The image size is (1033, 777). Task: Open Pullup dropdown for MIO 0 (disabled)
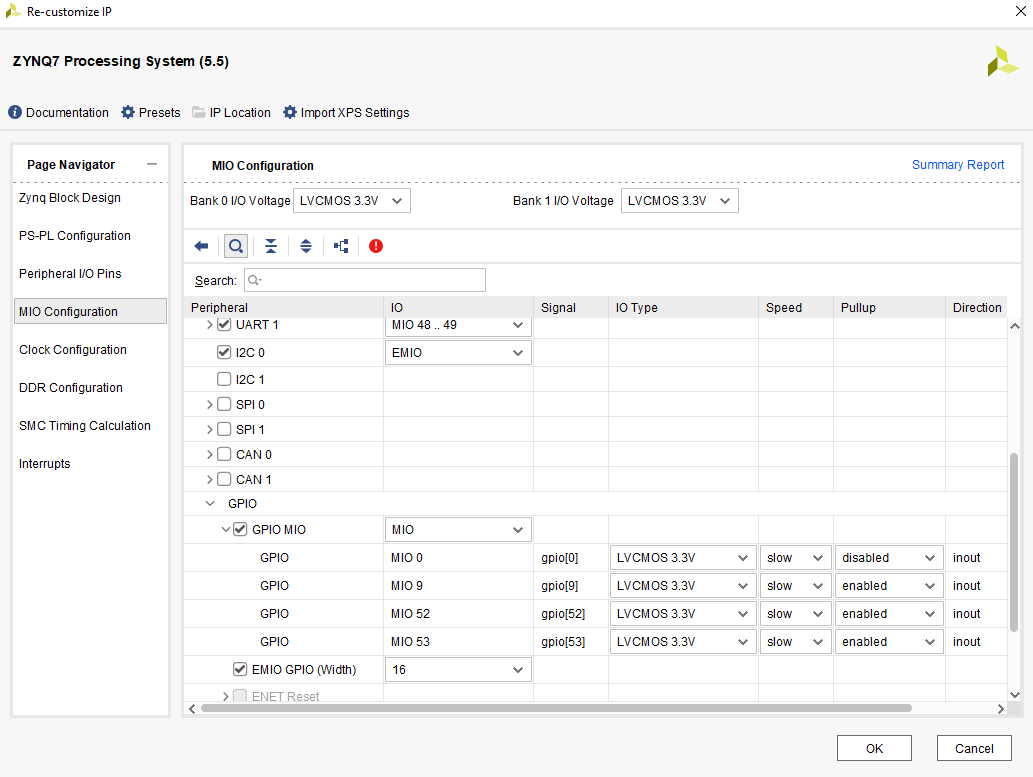click(889, 558)
